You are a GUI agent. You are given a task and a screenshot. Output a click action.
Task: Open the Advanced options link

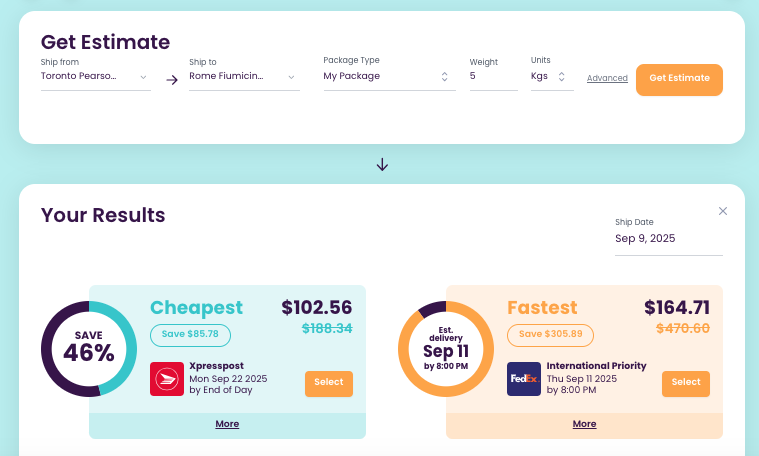(x=607, y=78)
